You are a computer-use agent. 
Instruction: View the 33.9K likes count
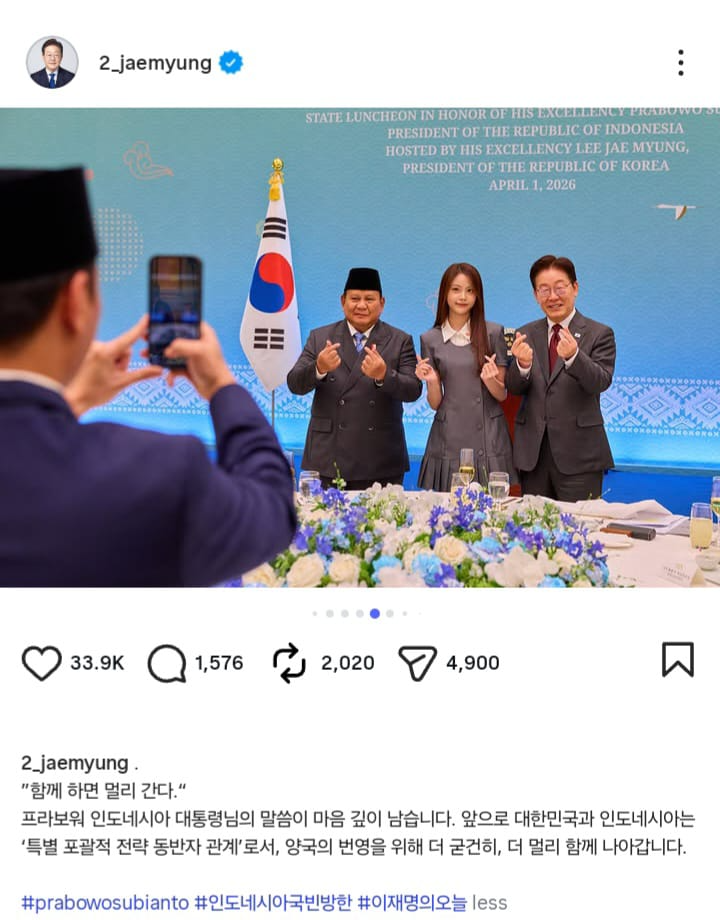coord(97,663)
